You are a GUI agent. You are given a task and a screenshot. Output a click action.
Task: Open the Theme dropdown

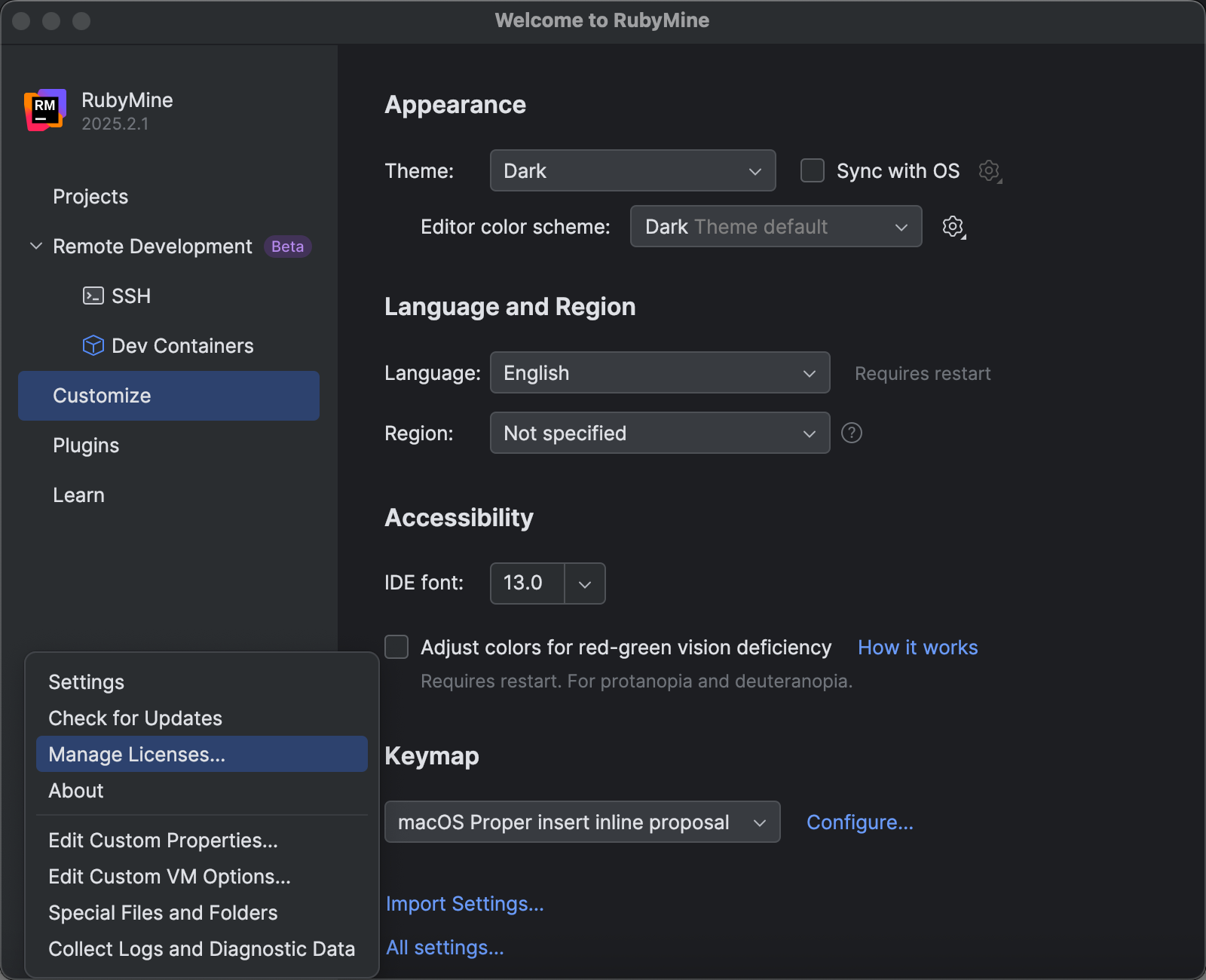(x=632, y=170)
